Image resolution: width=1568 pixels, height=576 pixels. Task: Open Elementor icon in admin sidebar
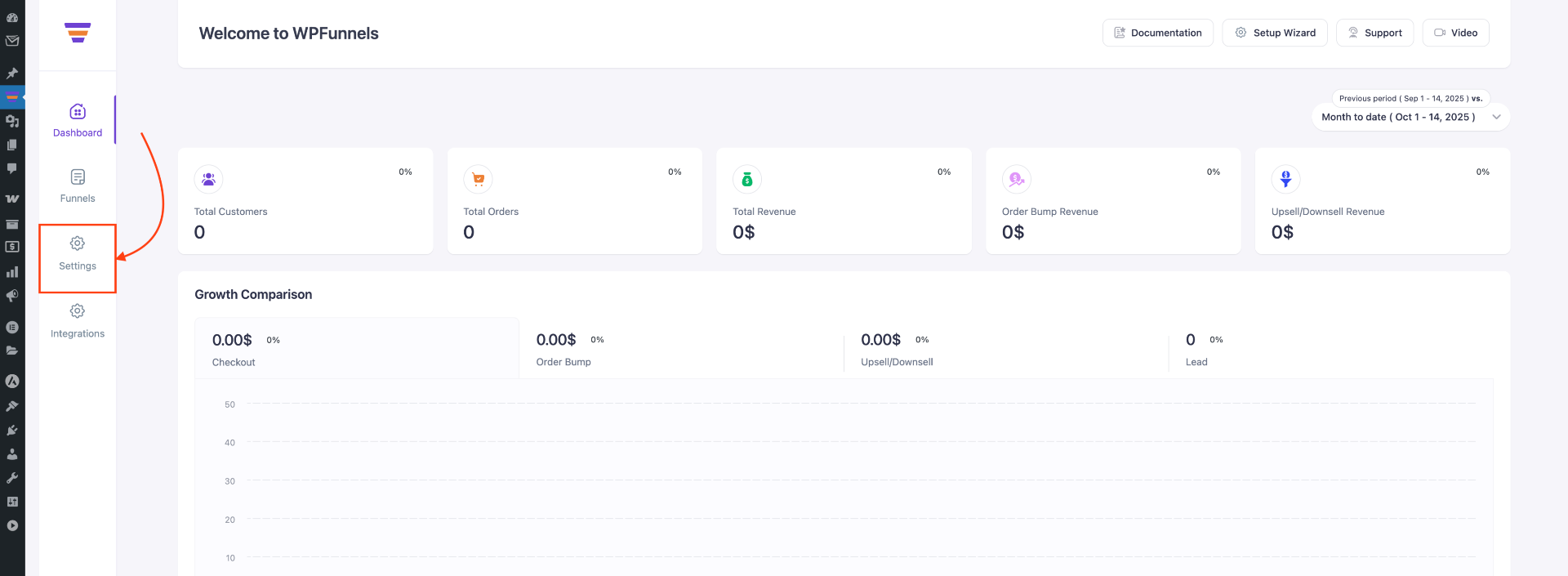point(12,327)
